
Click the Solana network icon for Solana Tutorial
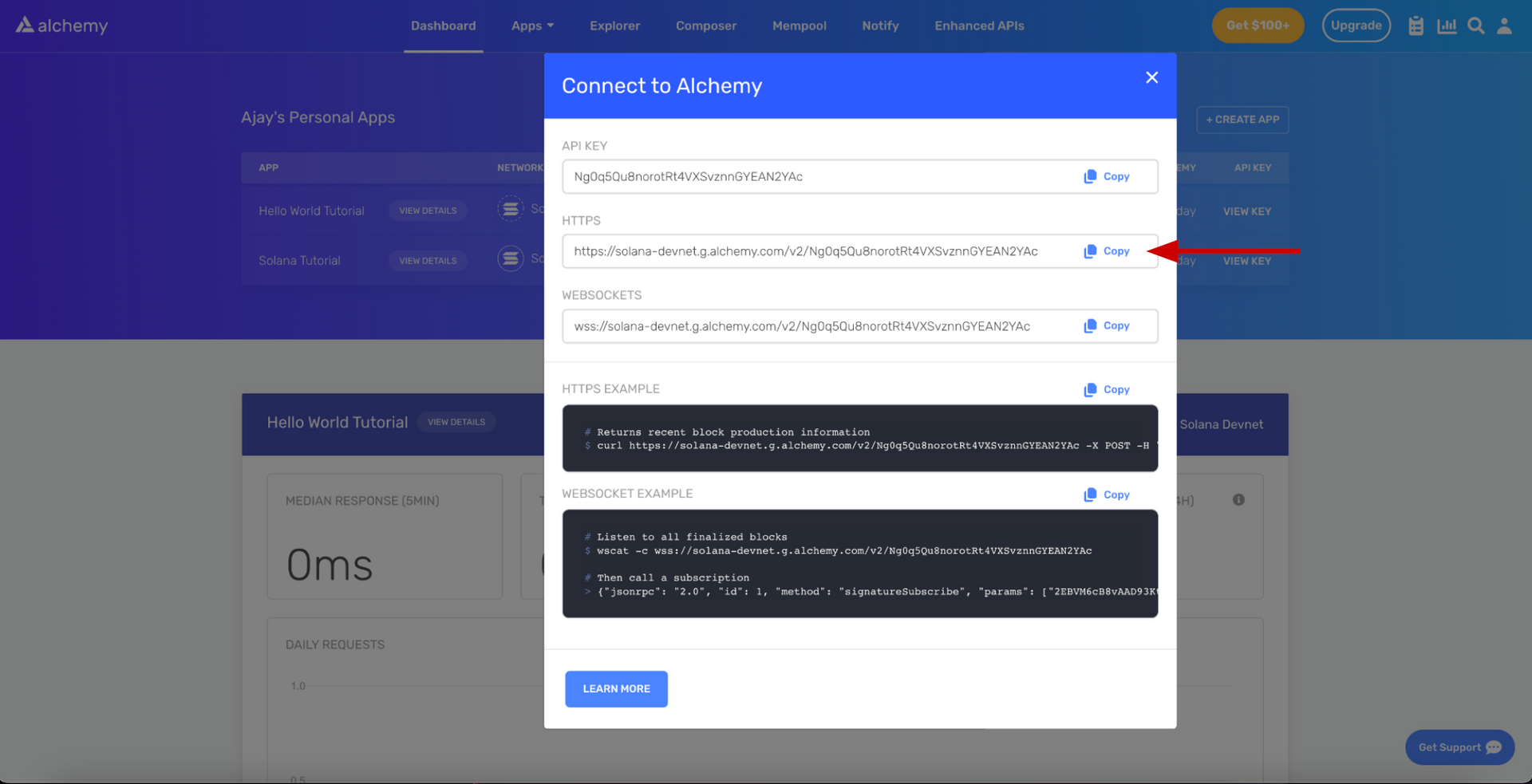[511, 258]
